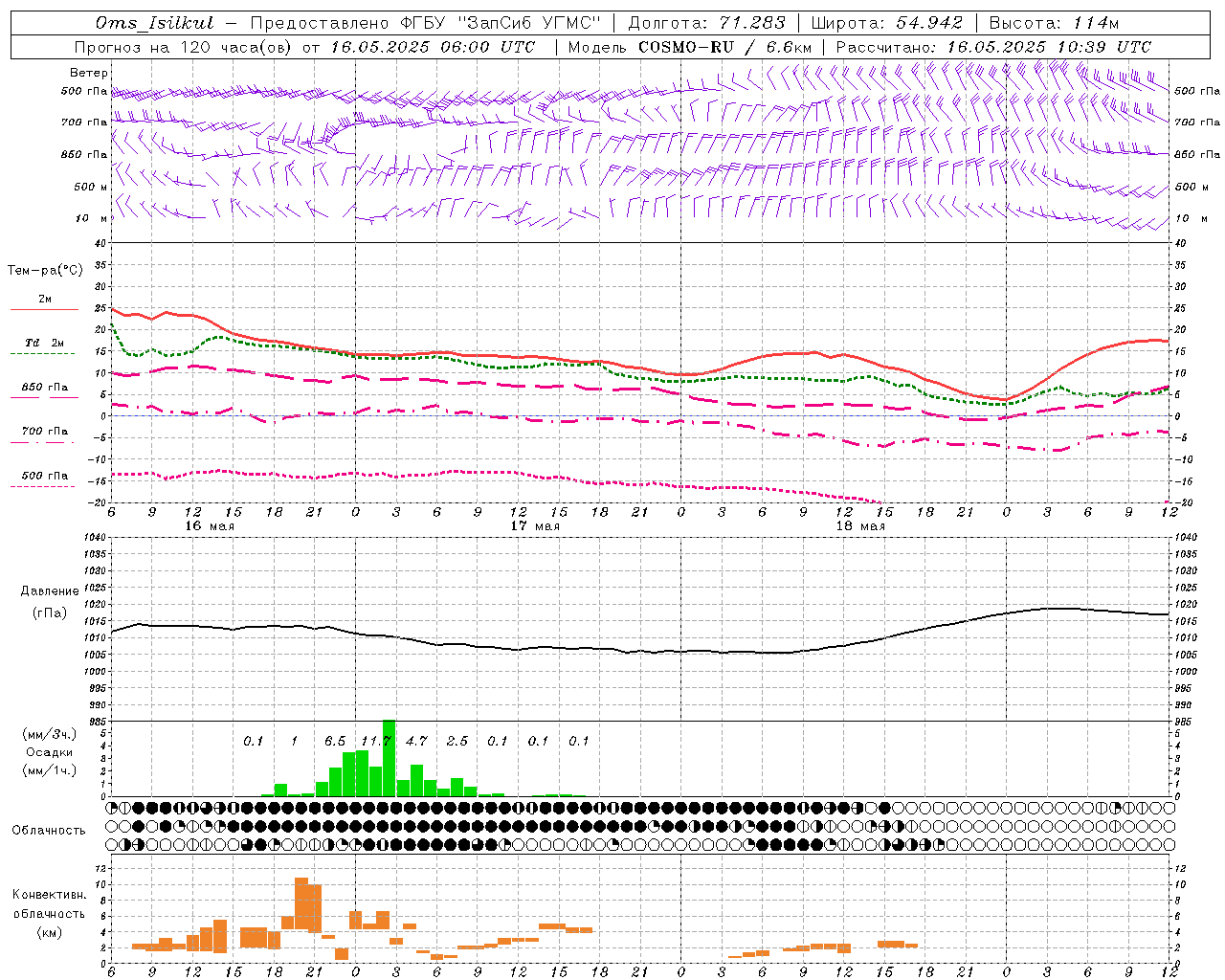Click the "16 мая" date label

point(210,525)
